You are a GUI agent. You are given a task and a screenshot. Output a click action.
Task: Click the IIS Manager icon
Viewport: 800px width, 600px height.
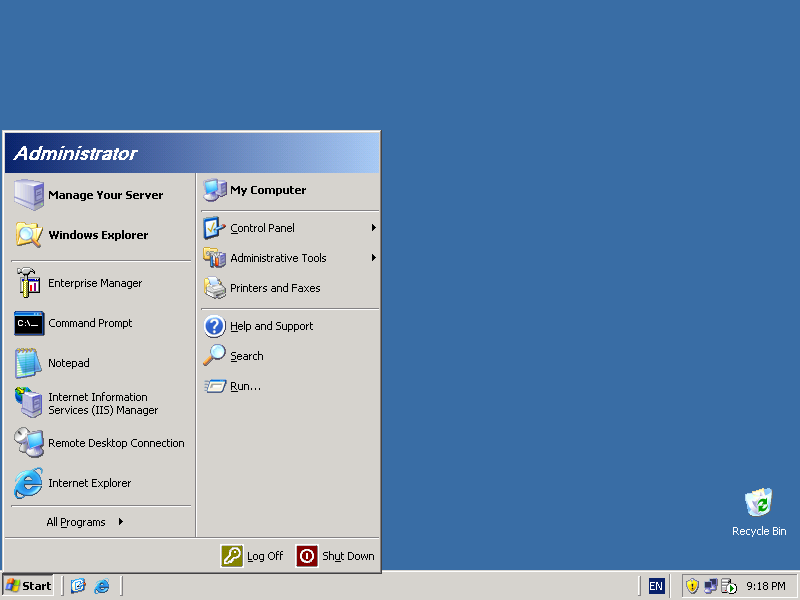(29, 403)
